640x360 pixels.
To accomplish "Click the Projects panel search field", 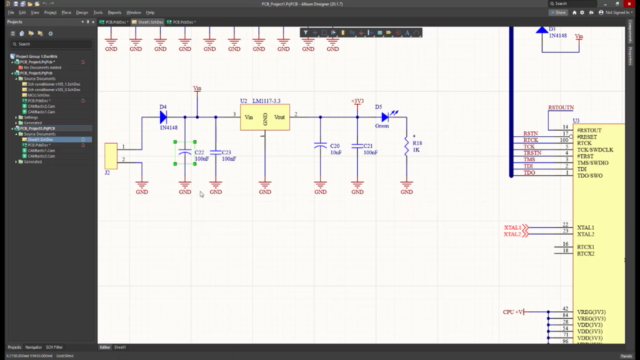I will coord(51,44).
